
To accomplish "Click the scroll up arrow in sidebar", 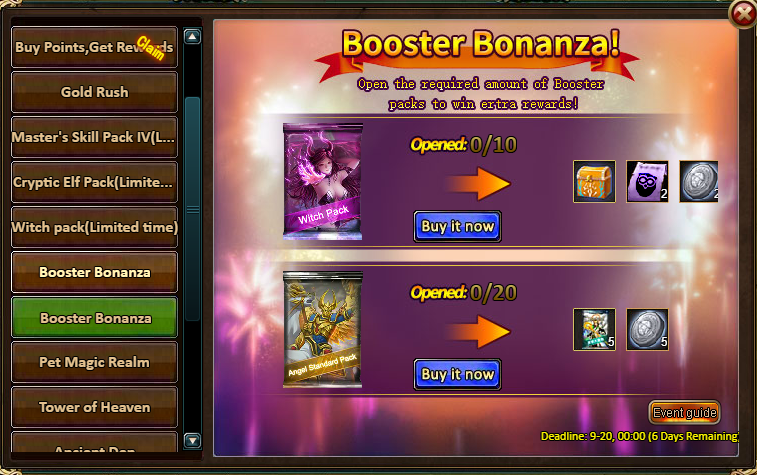I will pyautogui.click(x=193, y=36).
